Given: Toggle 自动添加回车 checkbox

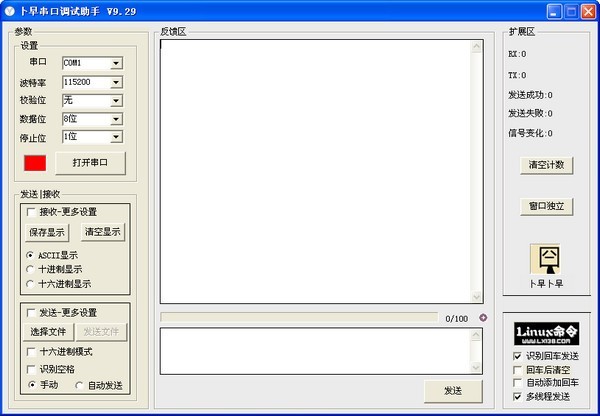Looking at the screenshot, I should (517, 383).
